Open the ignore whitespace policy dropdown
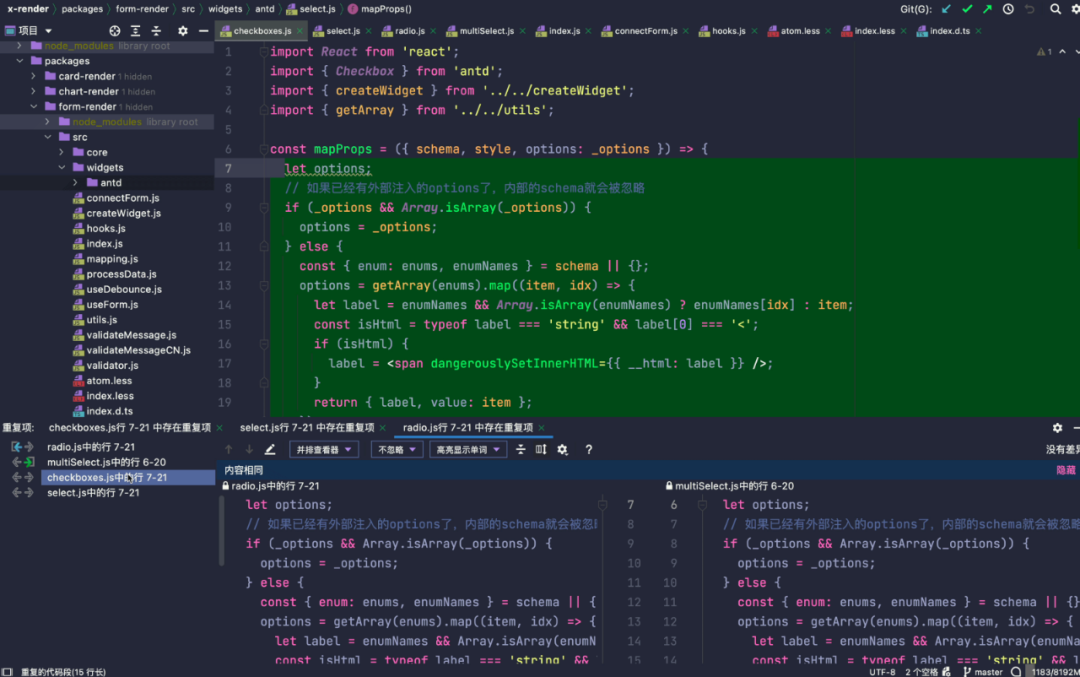This screenshot has height=677, width=1080. pos(397,450)
